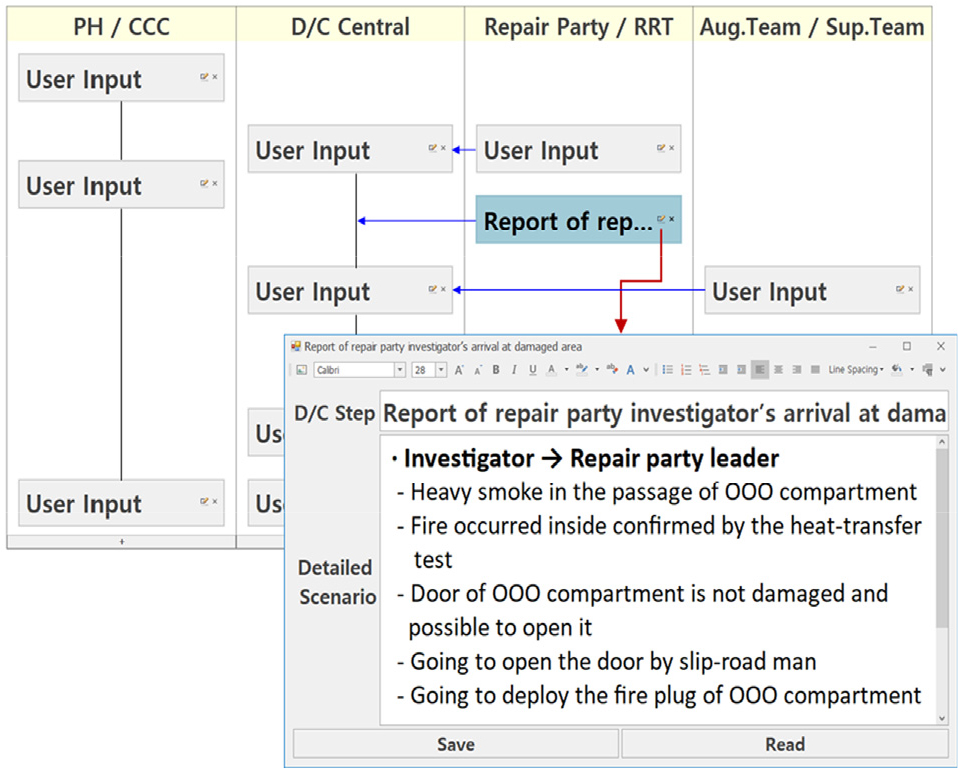Click the 'Investigator → Repair party leader' heading
The width and height of the screenshot is (958, 769).
[x=591, y=459]
